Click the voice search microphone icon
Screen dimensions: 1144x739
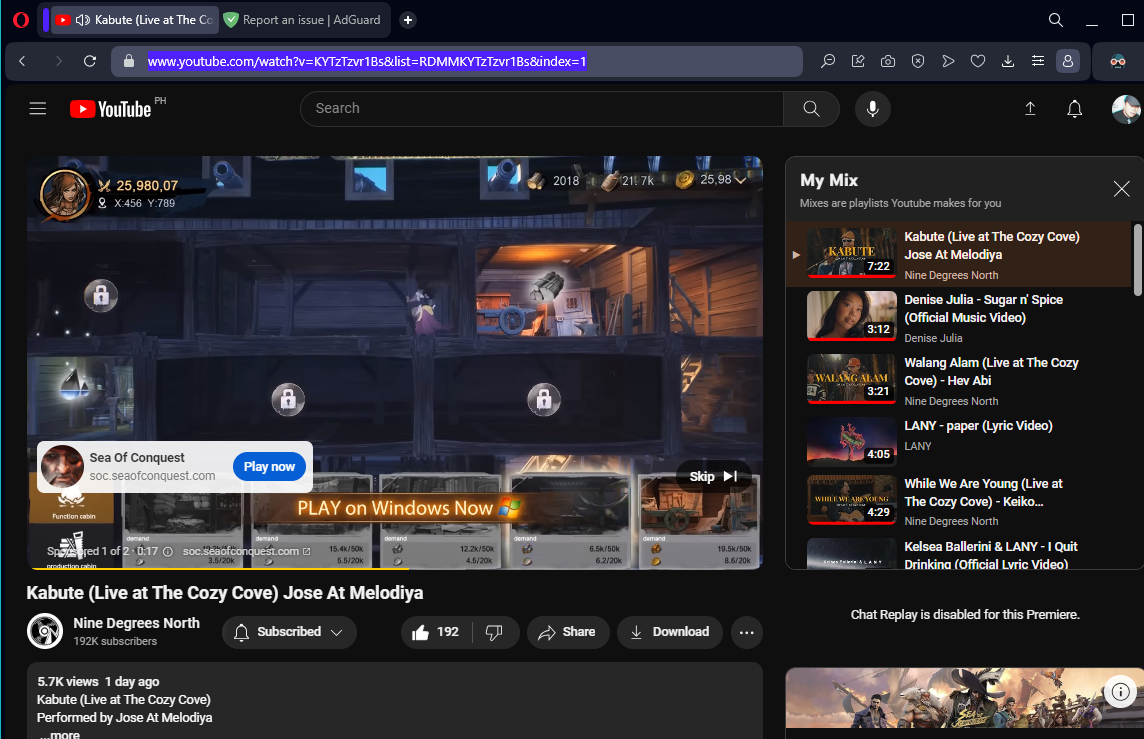pyautogui.click(x=872, y=109)
